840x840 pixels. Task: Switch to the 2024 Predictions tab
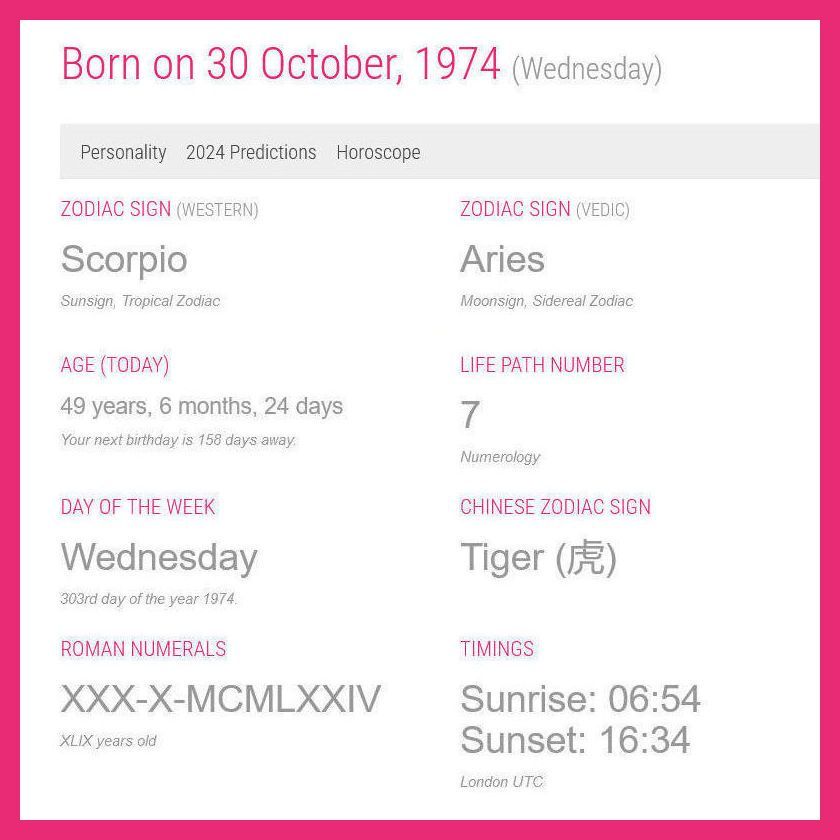point(251,153)
